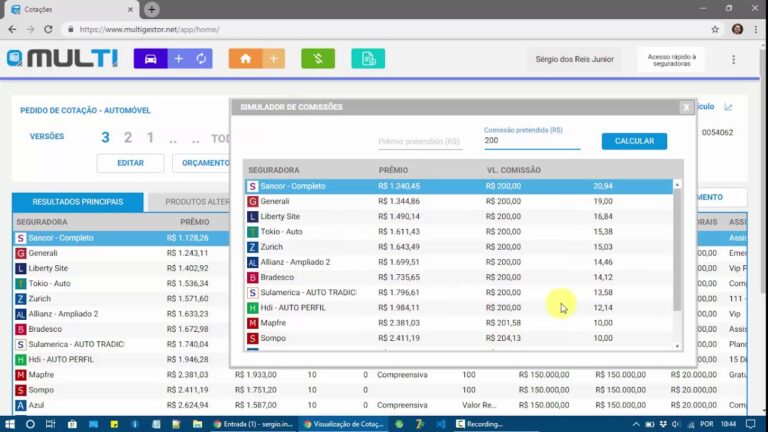The height and width of the screenshot is (432, 768).
Task: Click the CALCULAR button
Action: 634,141
